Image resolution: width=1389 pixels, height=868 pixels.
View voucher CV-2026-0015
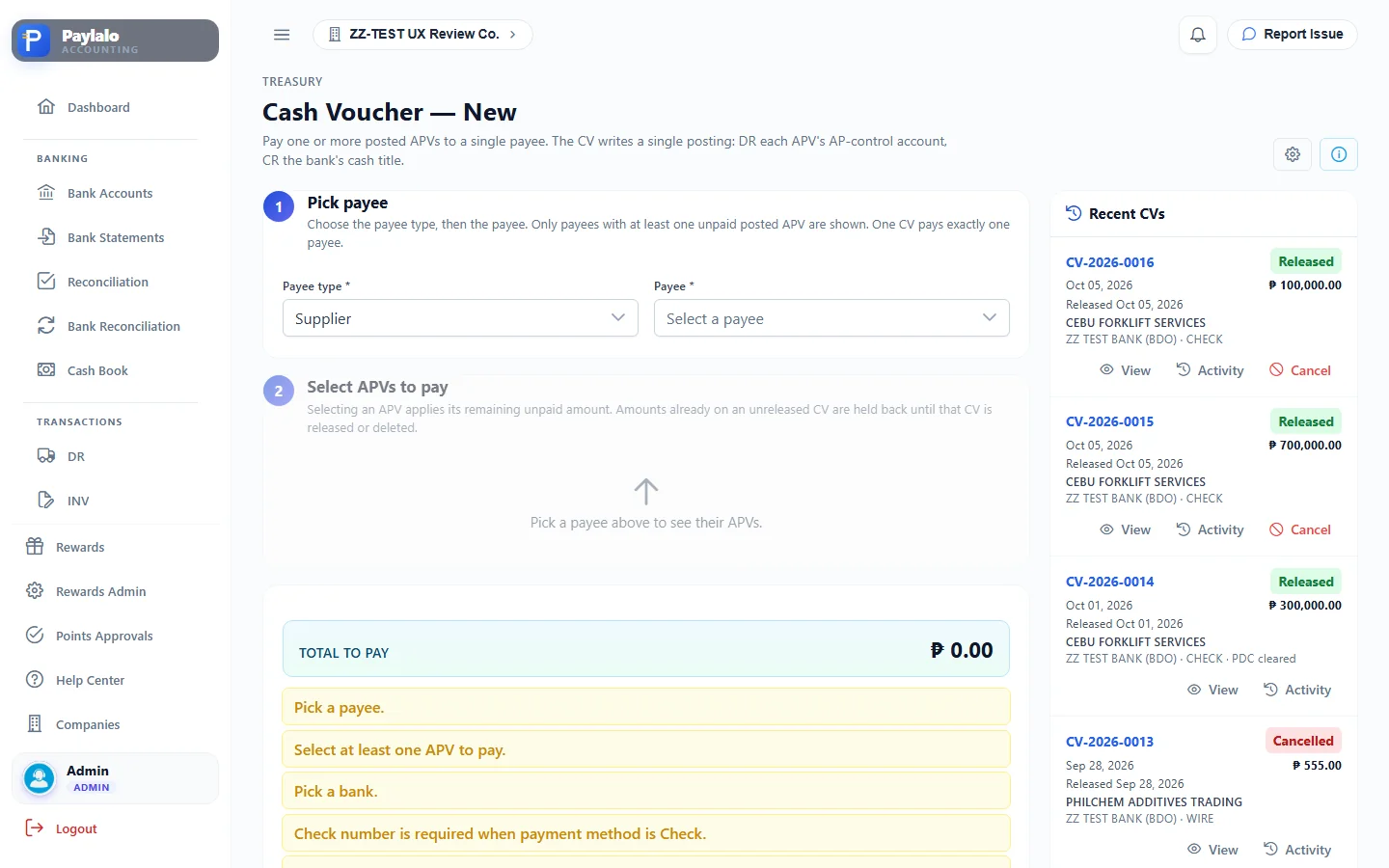[x=1125, y=529]
